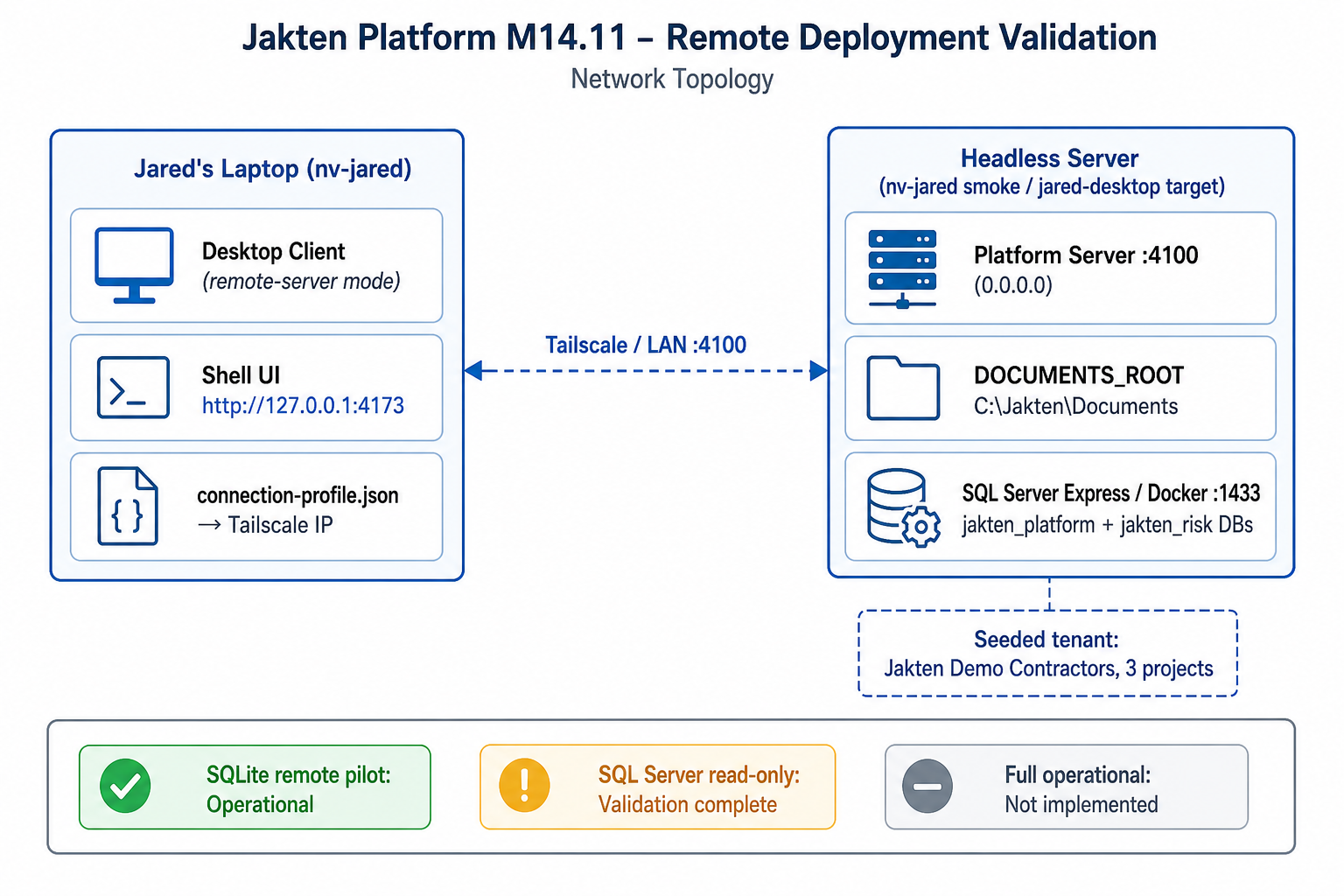Click the Not implemented text
This screenshot has width=1344, height=896.
click(x=1081, y=805)
